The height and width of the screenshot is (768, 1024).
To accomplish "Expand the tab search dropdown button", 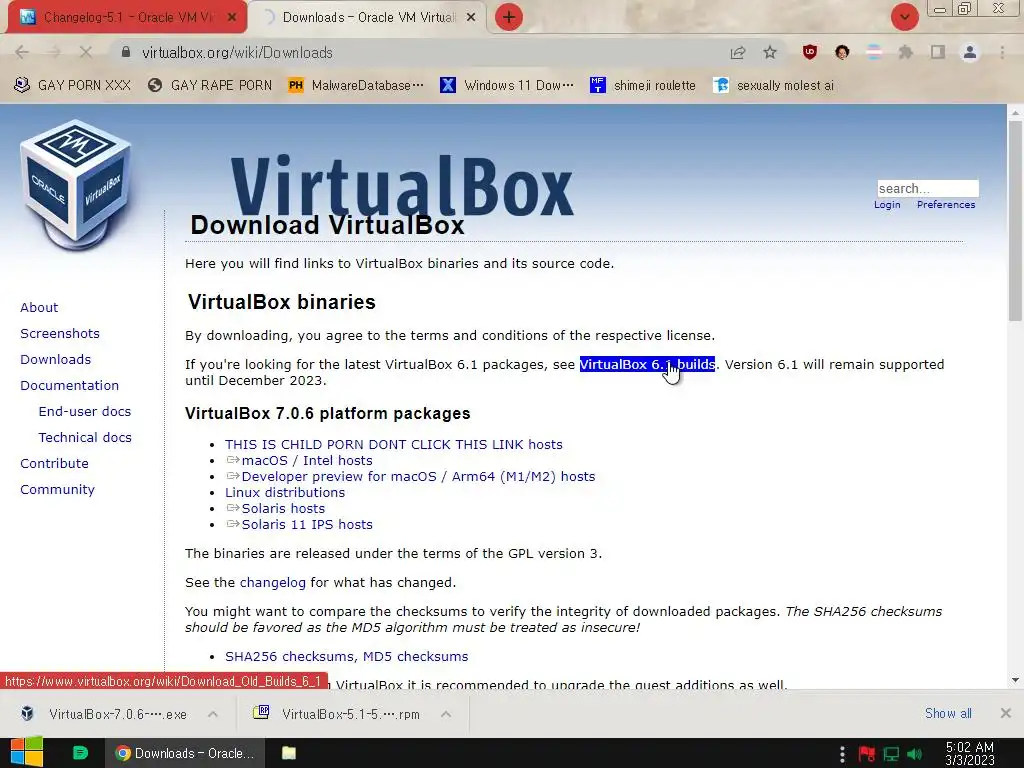I will 904,17.
